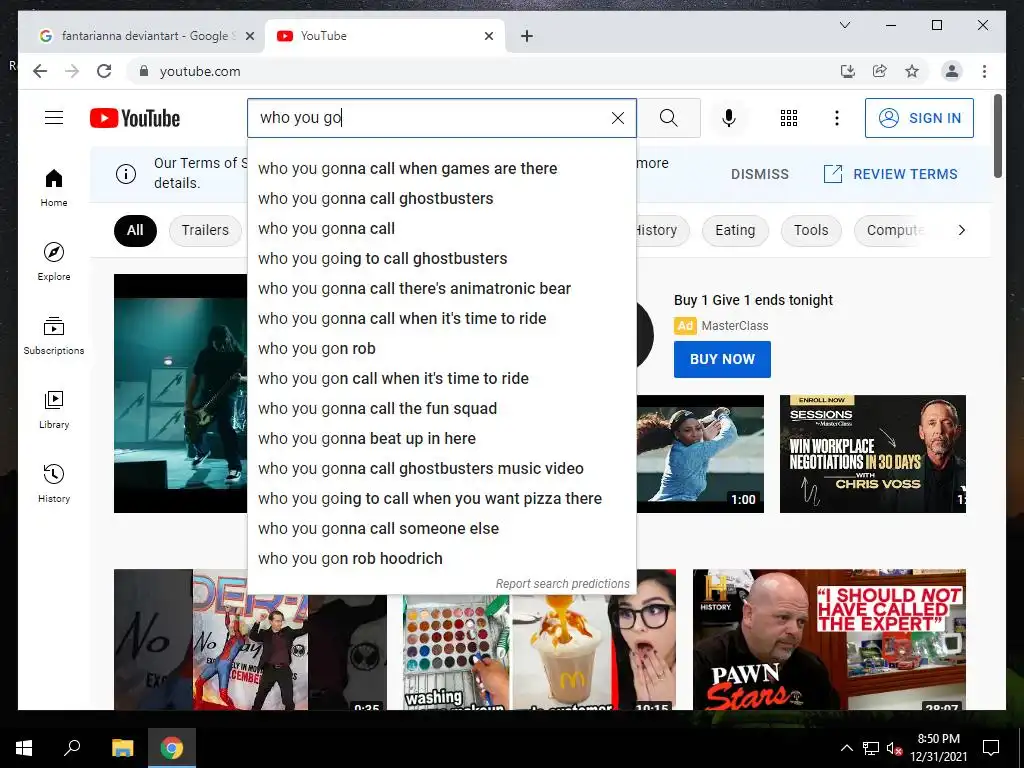1024x768 pixels.
Task: Open Chrome profile avatar
Action: coord(952,71)
